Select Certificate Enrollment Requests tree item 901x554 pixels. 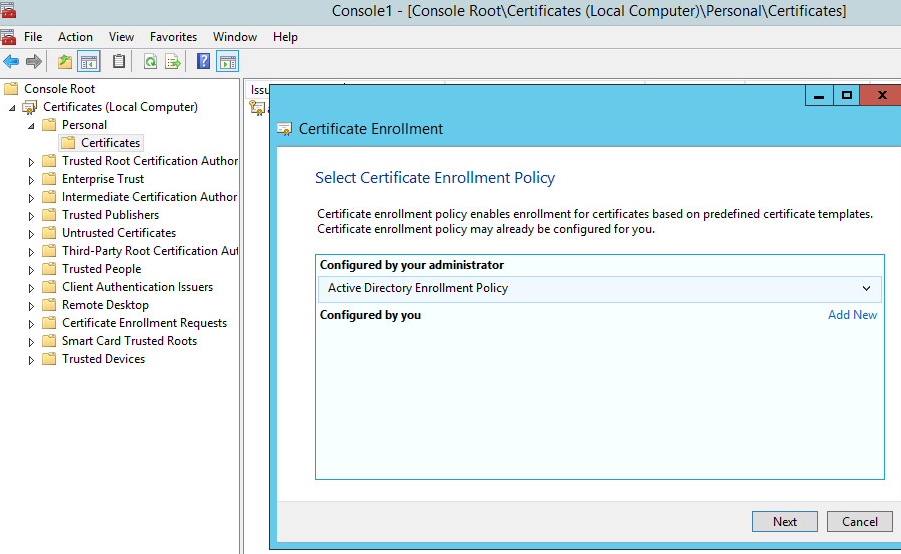coord(144,323)
